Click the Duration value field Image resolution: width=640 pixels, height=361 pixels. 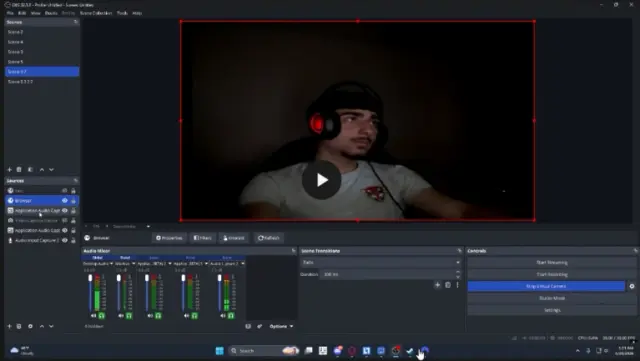[x=387, y=274]
